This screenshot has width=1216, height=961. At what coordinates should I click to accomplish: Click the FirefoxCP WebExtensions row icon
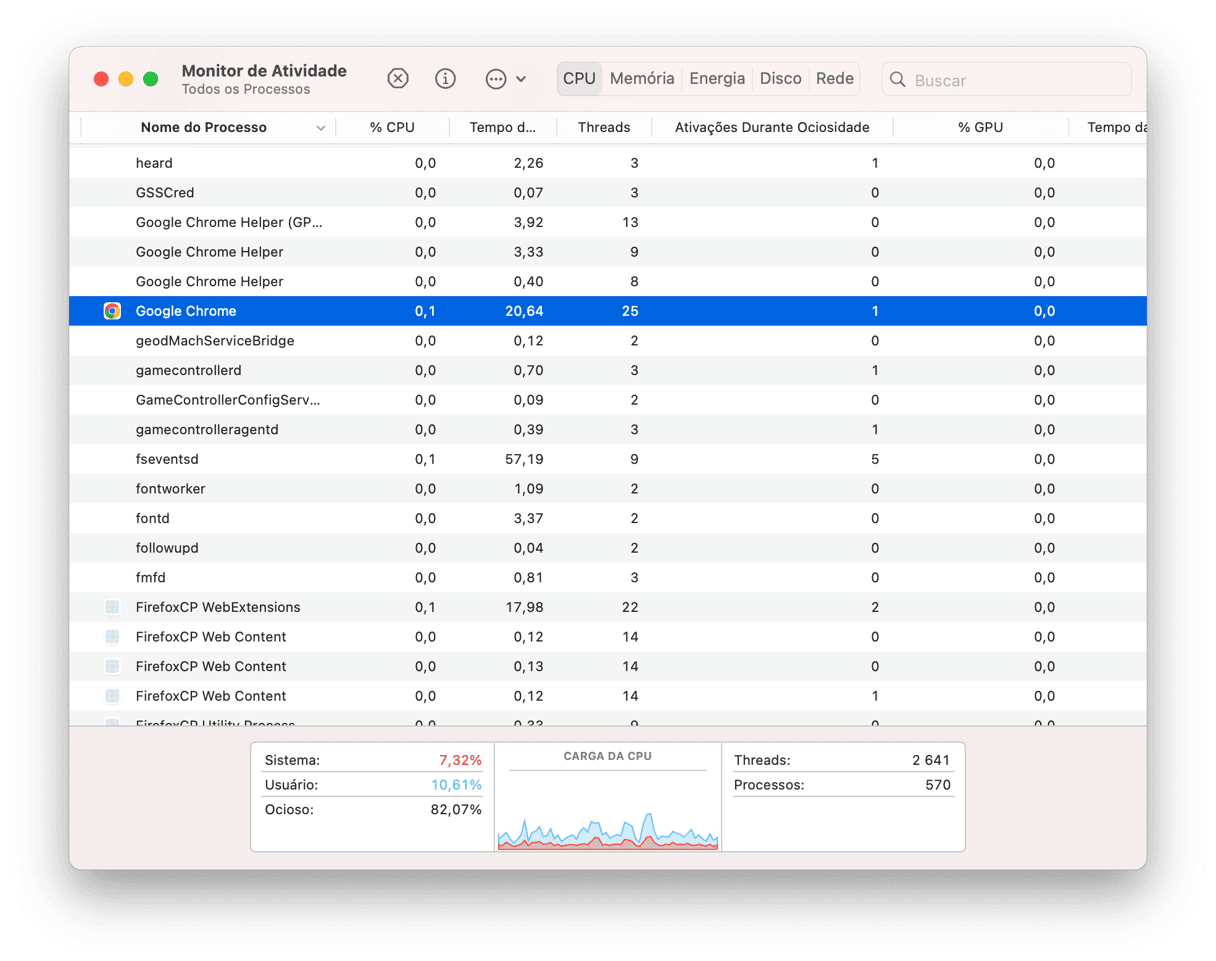[x=112, y=607]
